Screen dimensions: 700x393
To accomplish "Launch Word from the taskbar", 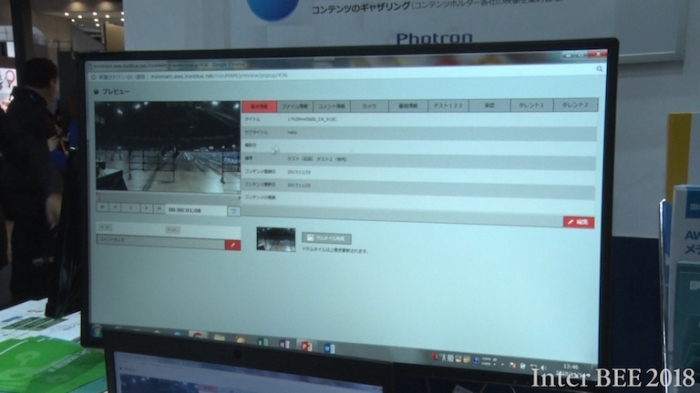I will pos(329,348).
